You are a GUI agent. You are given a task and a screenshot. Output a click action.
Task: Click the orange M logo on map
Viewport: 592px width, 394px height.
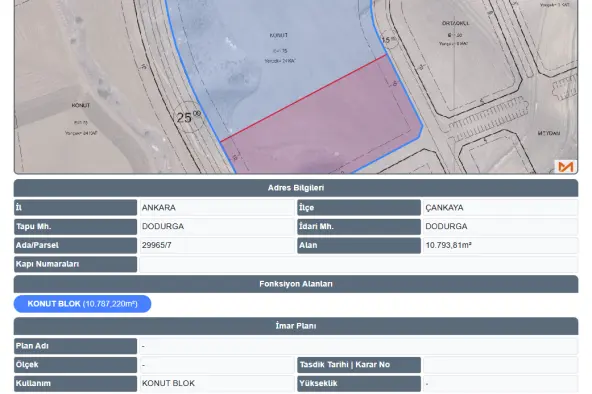(x=566, y=166)
